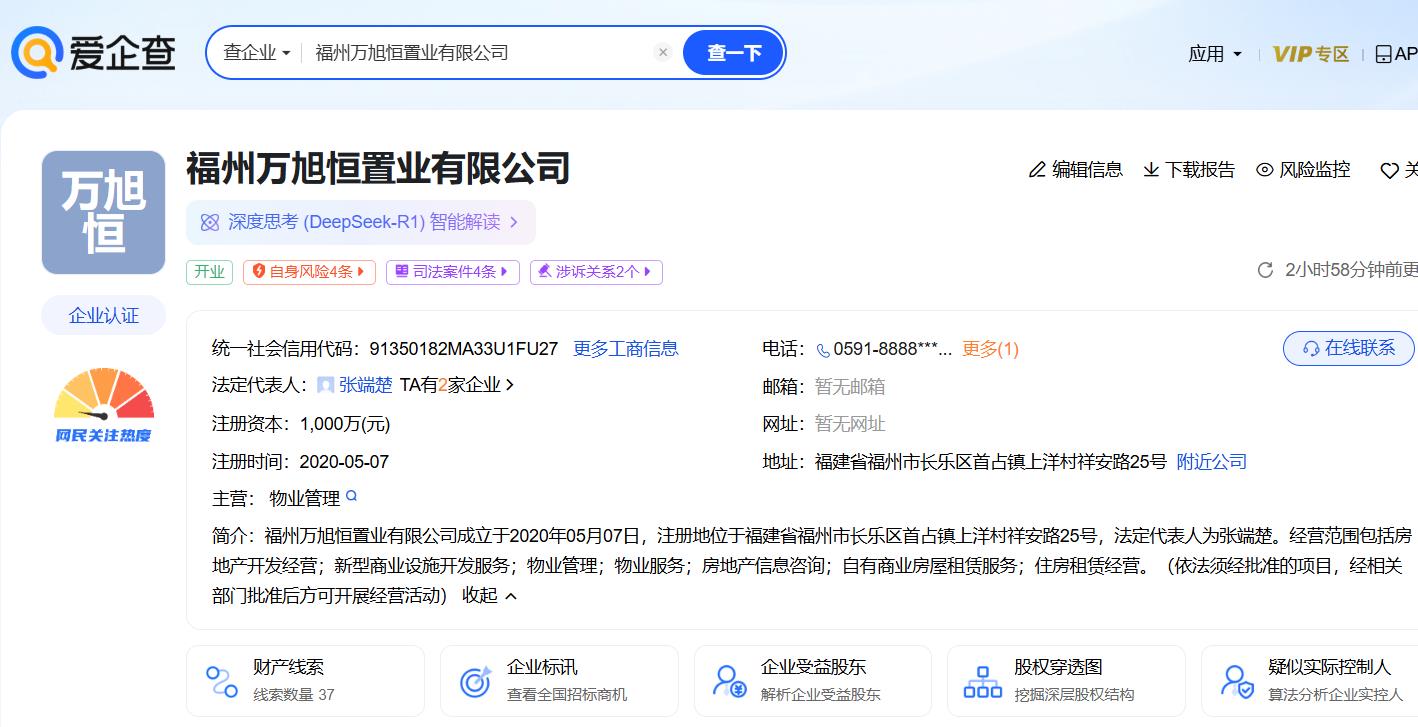This screenshot has height=727, width=1418.
Task: Click the 万旭恒 company logo thumbnail
Action: tap(103, 212)
